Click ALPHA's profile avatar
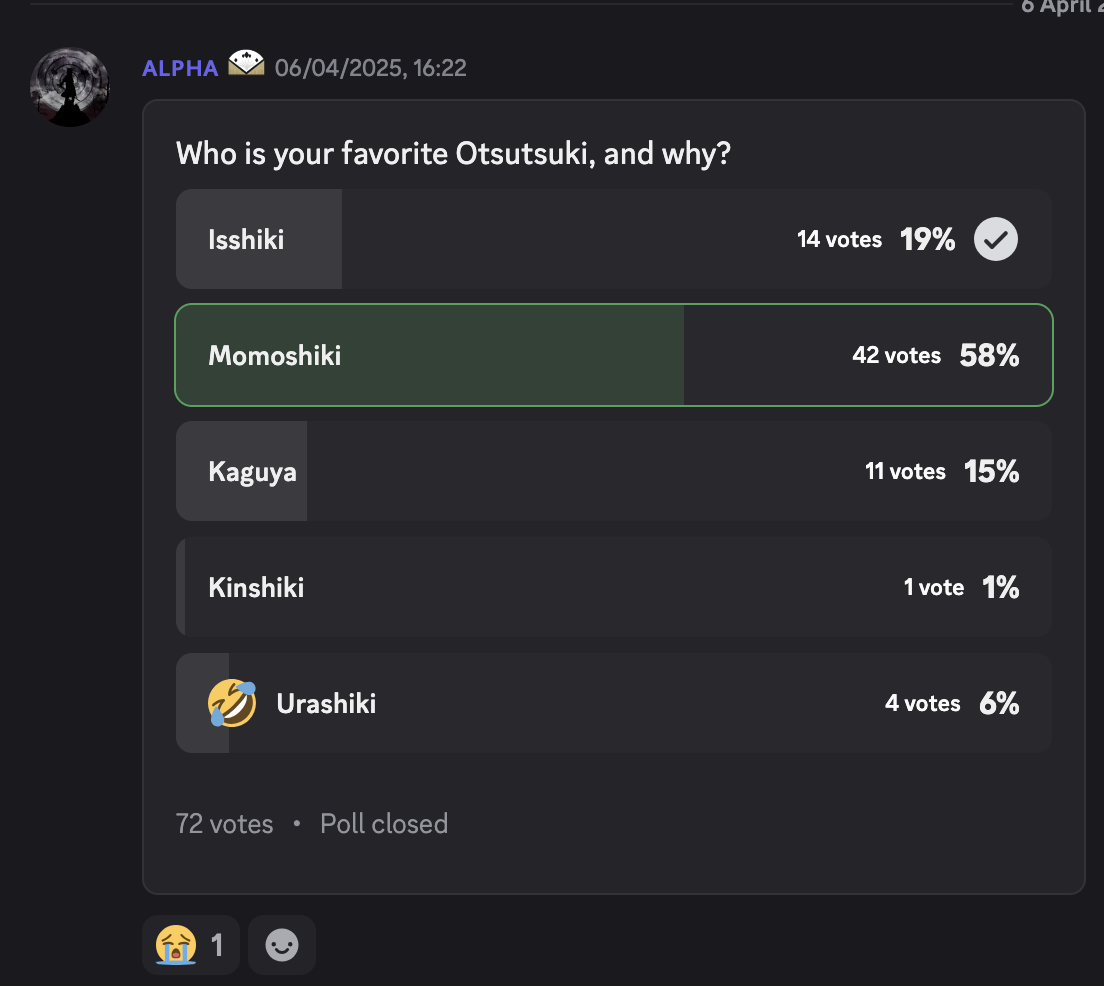Viewport: 1104px width, 986px height. 70,87
